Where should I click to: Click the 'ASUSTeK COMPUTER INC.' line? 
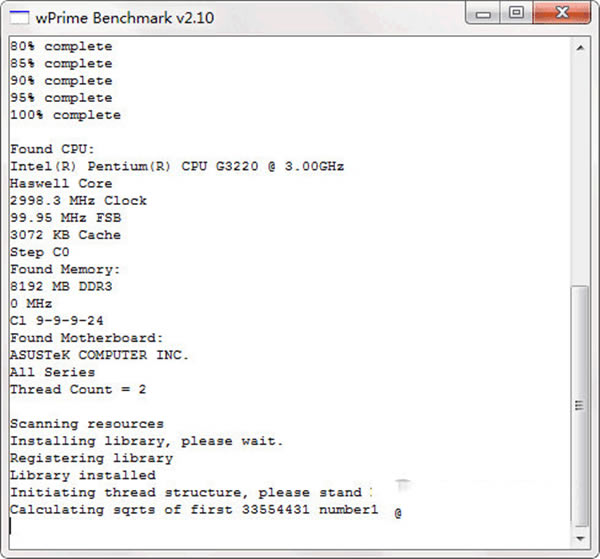pyautogui.click(x=99, y=355)
